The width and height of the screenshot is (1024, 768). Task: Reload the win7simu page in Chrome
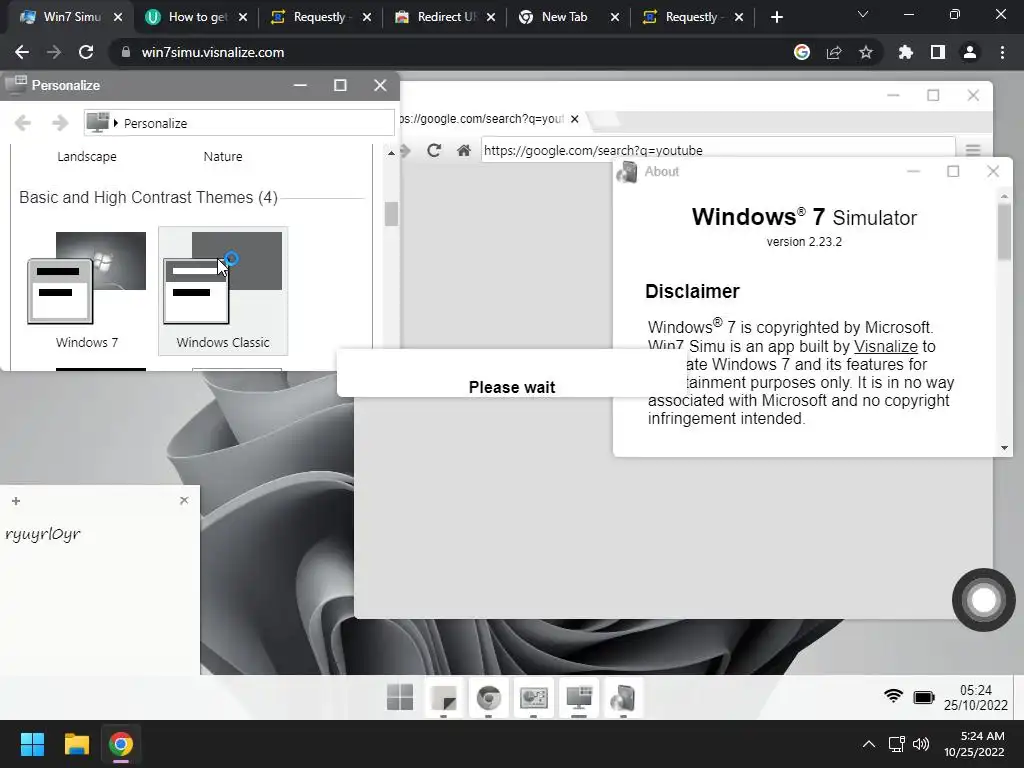click(86, 52)
